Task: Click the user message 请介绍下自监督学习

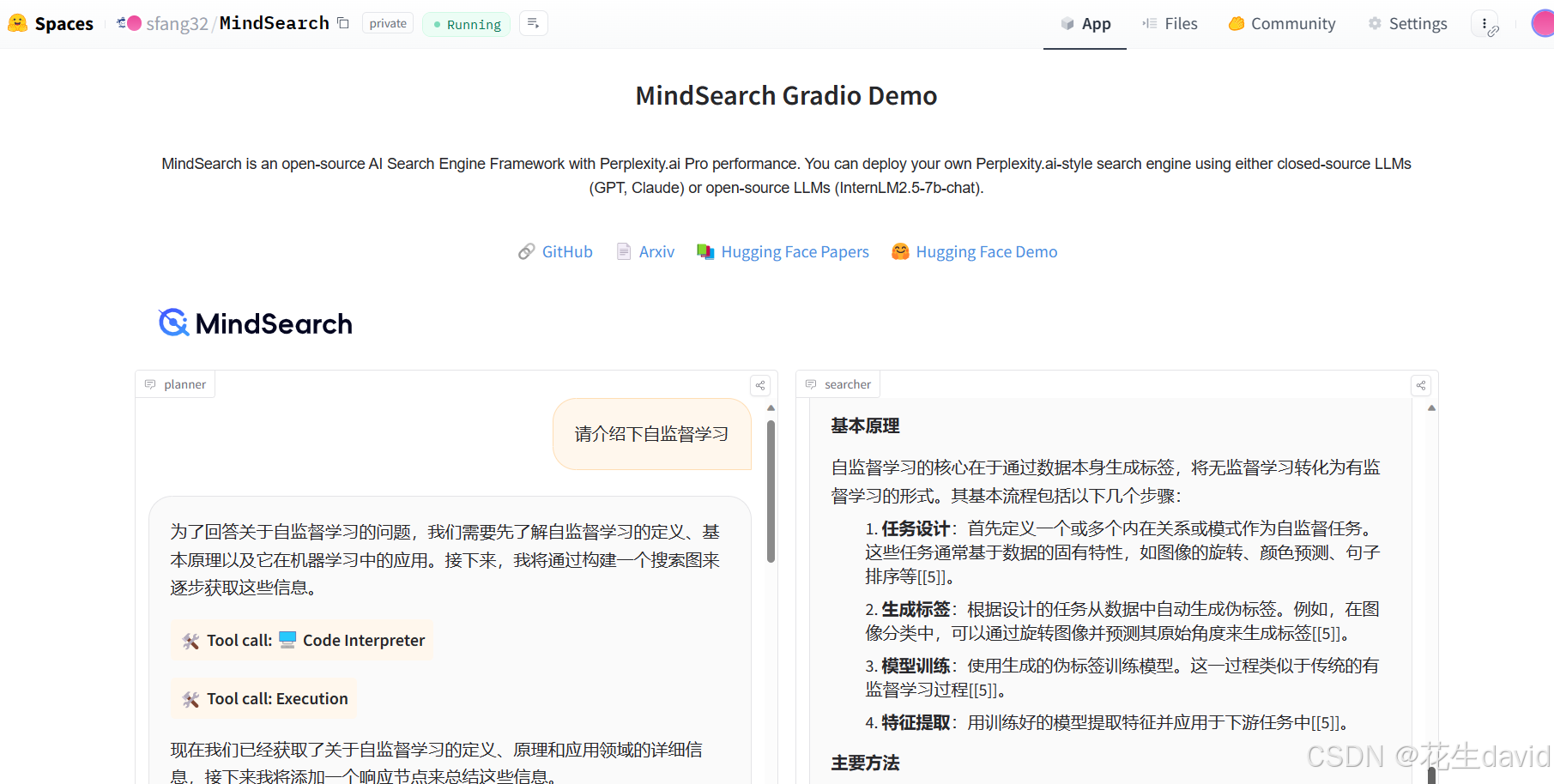Action: (651, 434)
